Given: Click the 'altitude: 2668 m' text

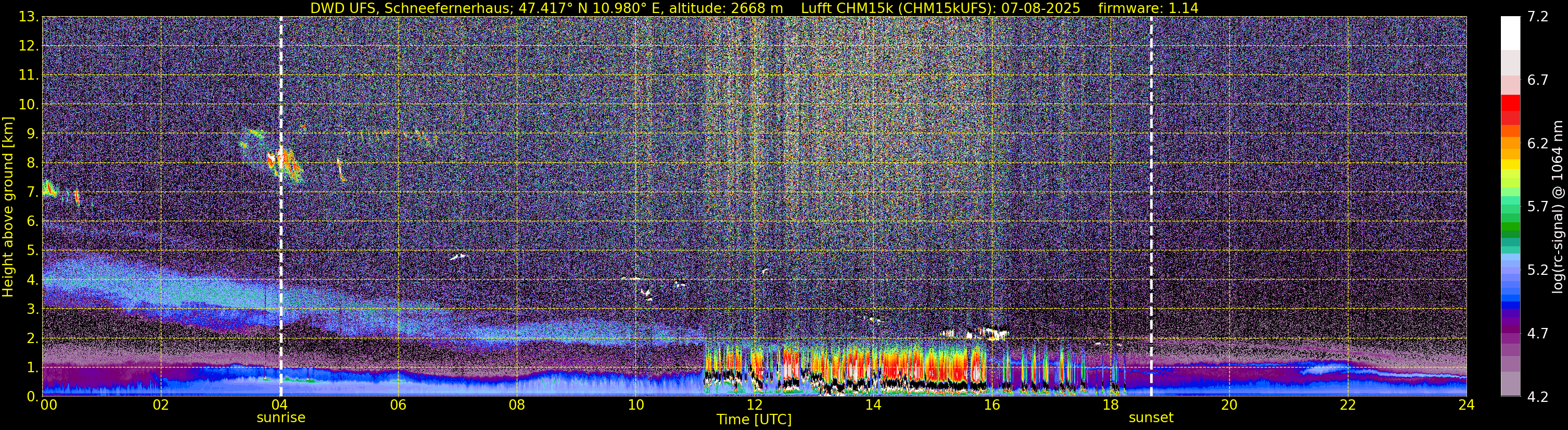Looking at the screenshot, I should coord(725,8).
